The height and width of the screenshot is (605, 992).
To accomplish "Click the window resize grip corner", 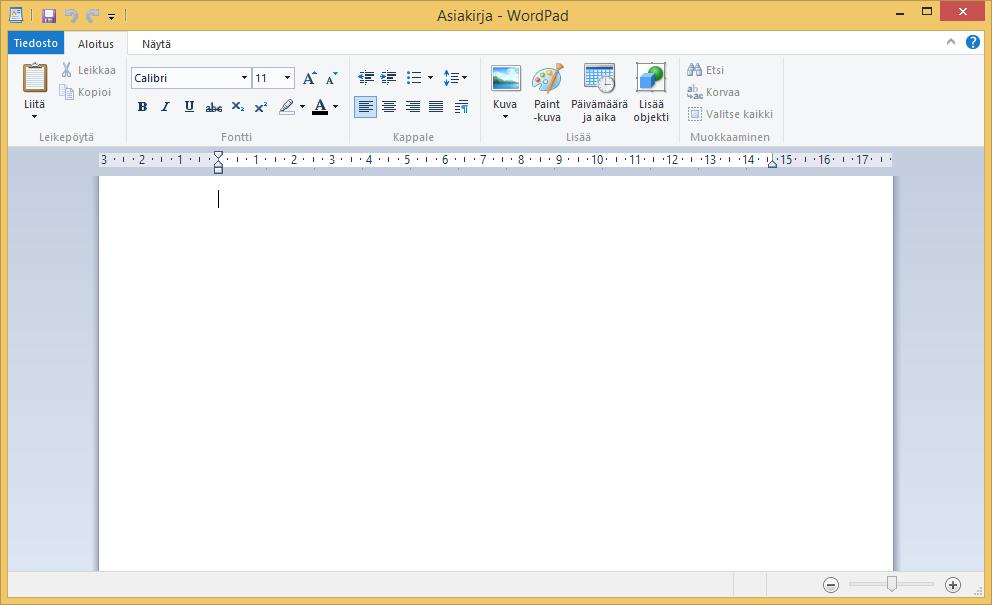I will [x=978, y=590].
